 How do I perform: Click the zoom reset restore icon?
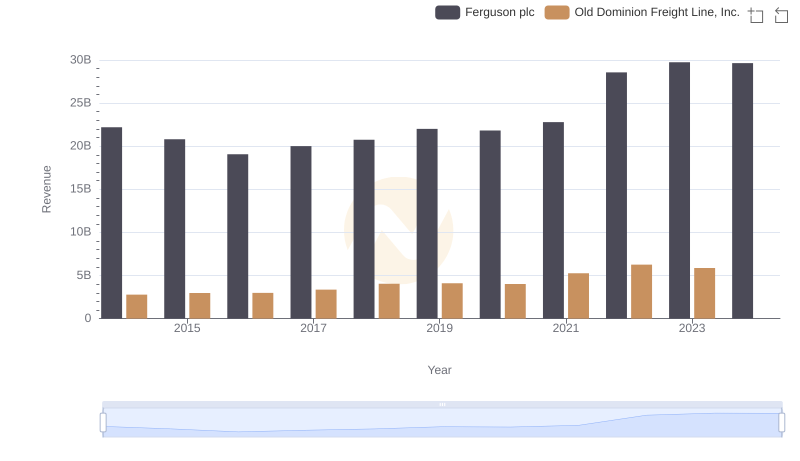pyautogui.click(x=781, y=15)
